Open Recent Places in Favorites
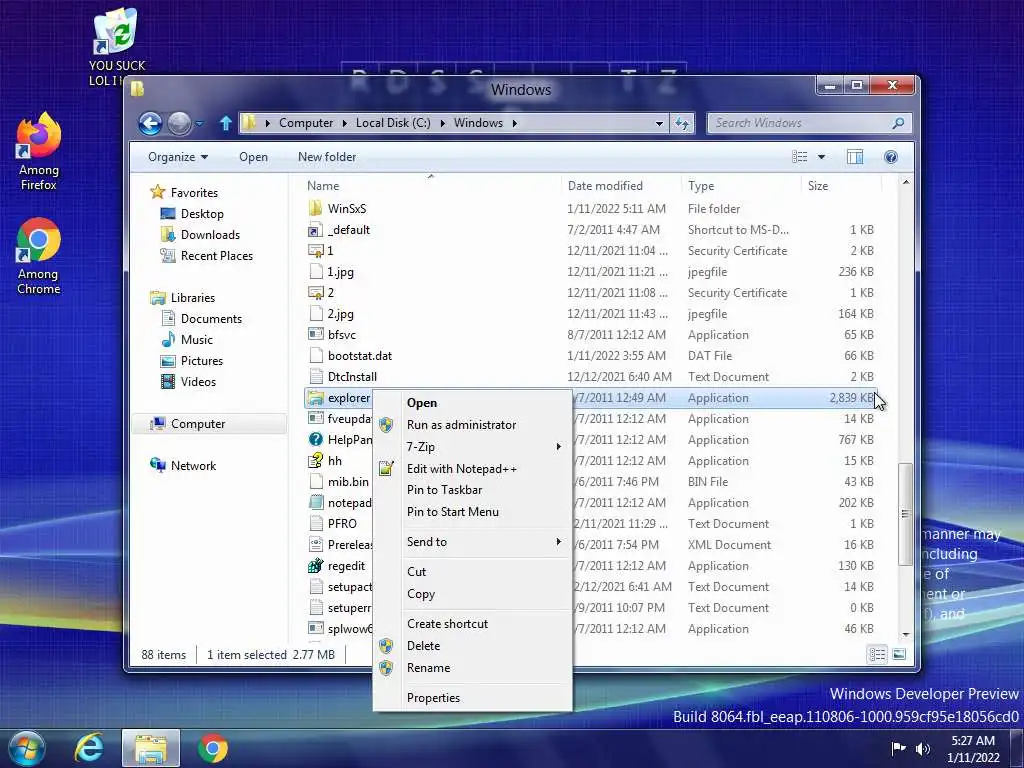Screen dimensions: 1024x768 pyautogui.click(x=206, y=255)
